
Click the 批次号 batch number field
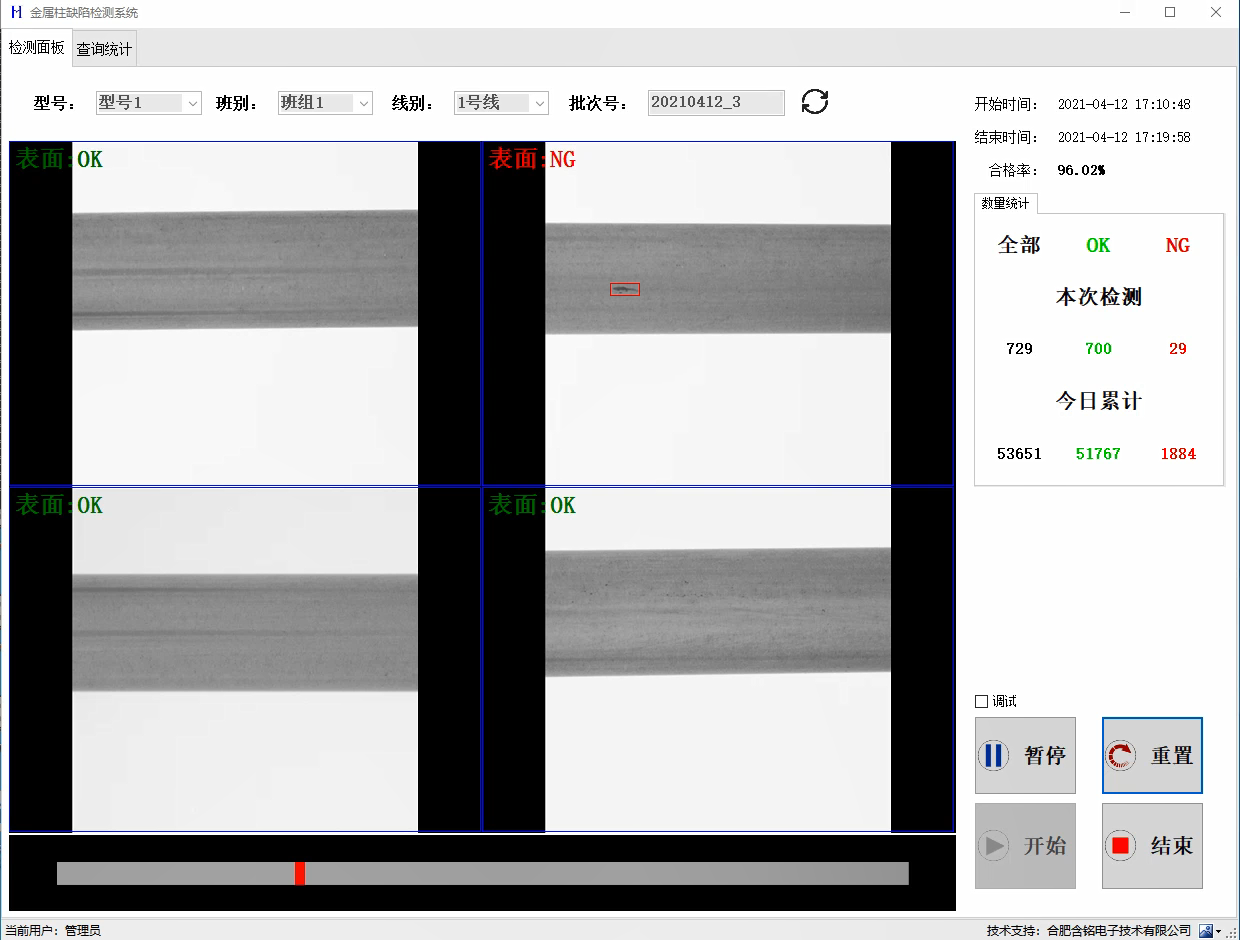point(715,103)
